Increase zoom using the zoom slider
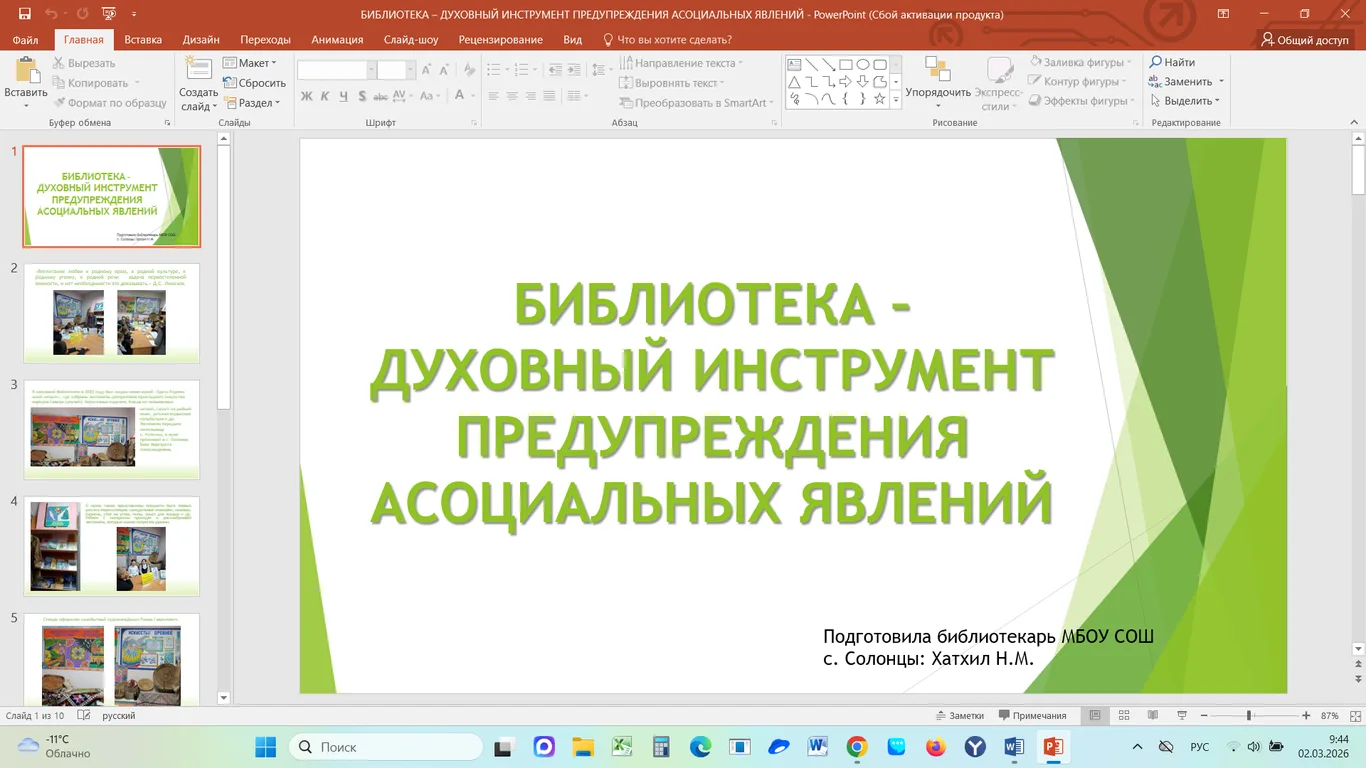The image size is (1366, 768). pyautogui.click(x=1307, y=715)
